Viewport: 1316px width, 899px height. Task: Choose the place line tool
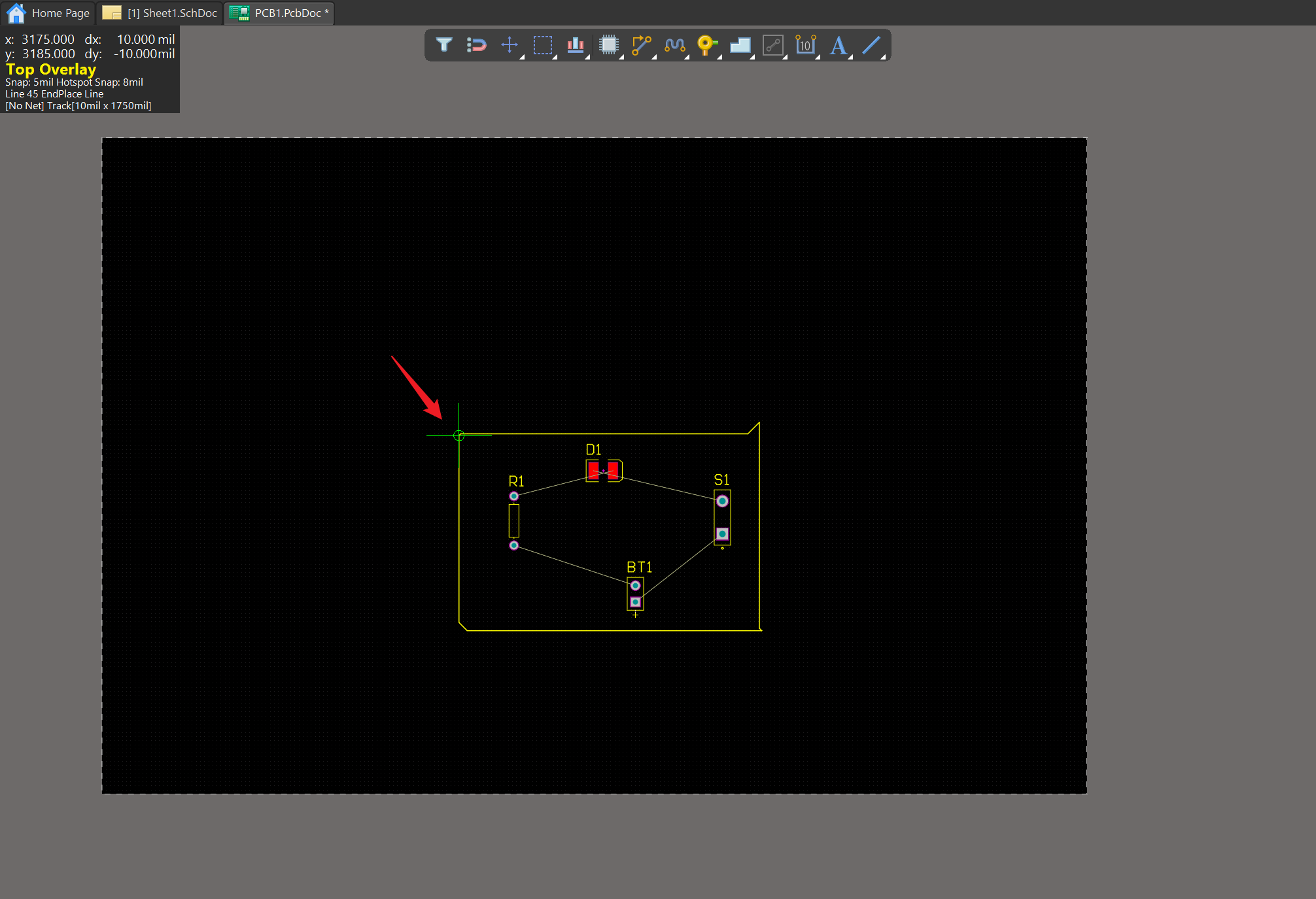871,45
